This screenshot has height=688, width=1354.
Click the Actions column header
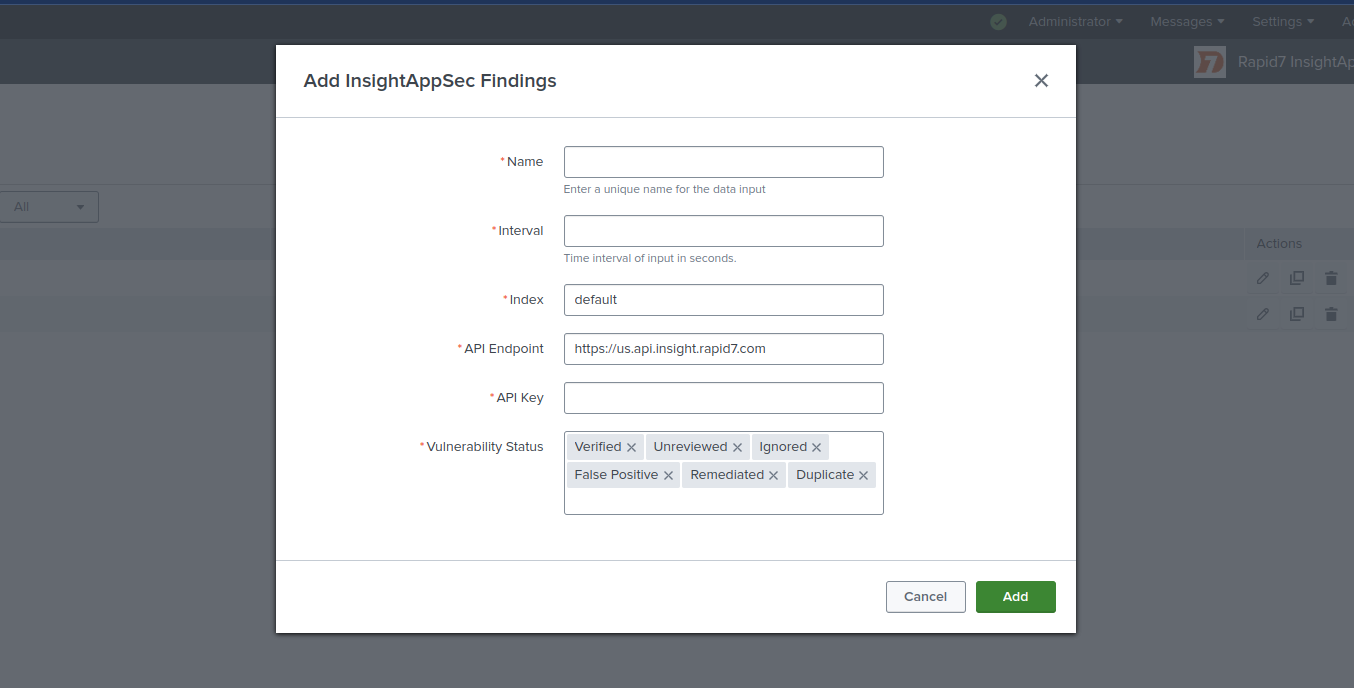(1279, 243)
